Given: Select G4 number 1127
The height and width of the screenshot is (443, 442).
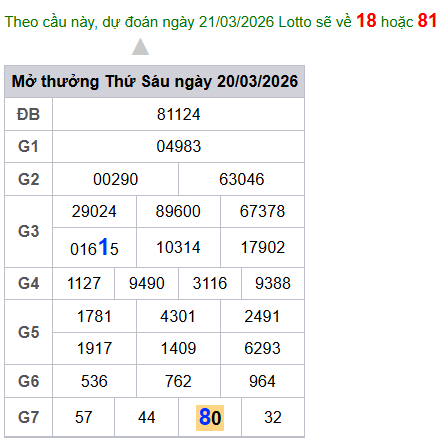Looking at the screenshot, I should point(84,283).
